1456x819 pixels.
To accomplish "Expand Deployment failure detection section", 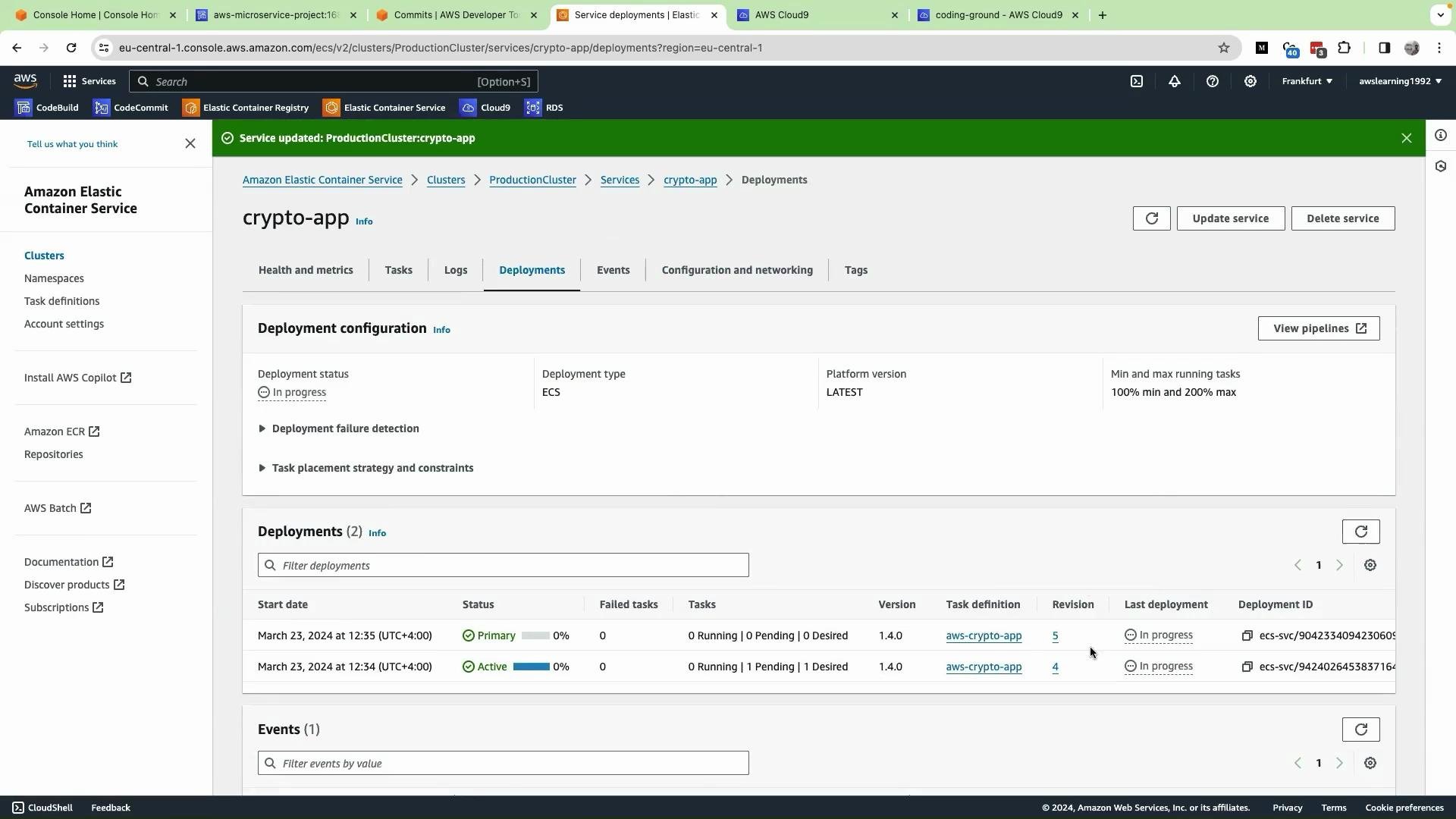I will (338, 428).
